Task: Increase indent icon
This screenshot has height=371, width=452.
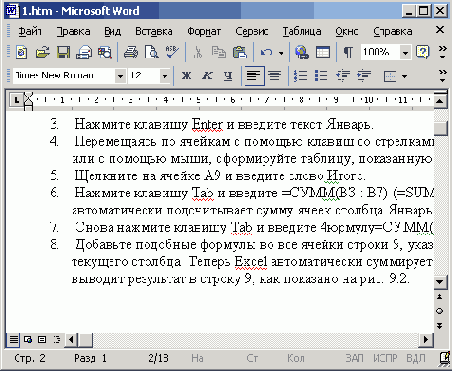Action: [364, 76]
